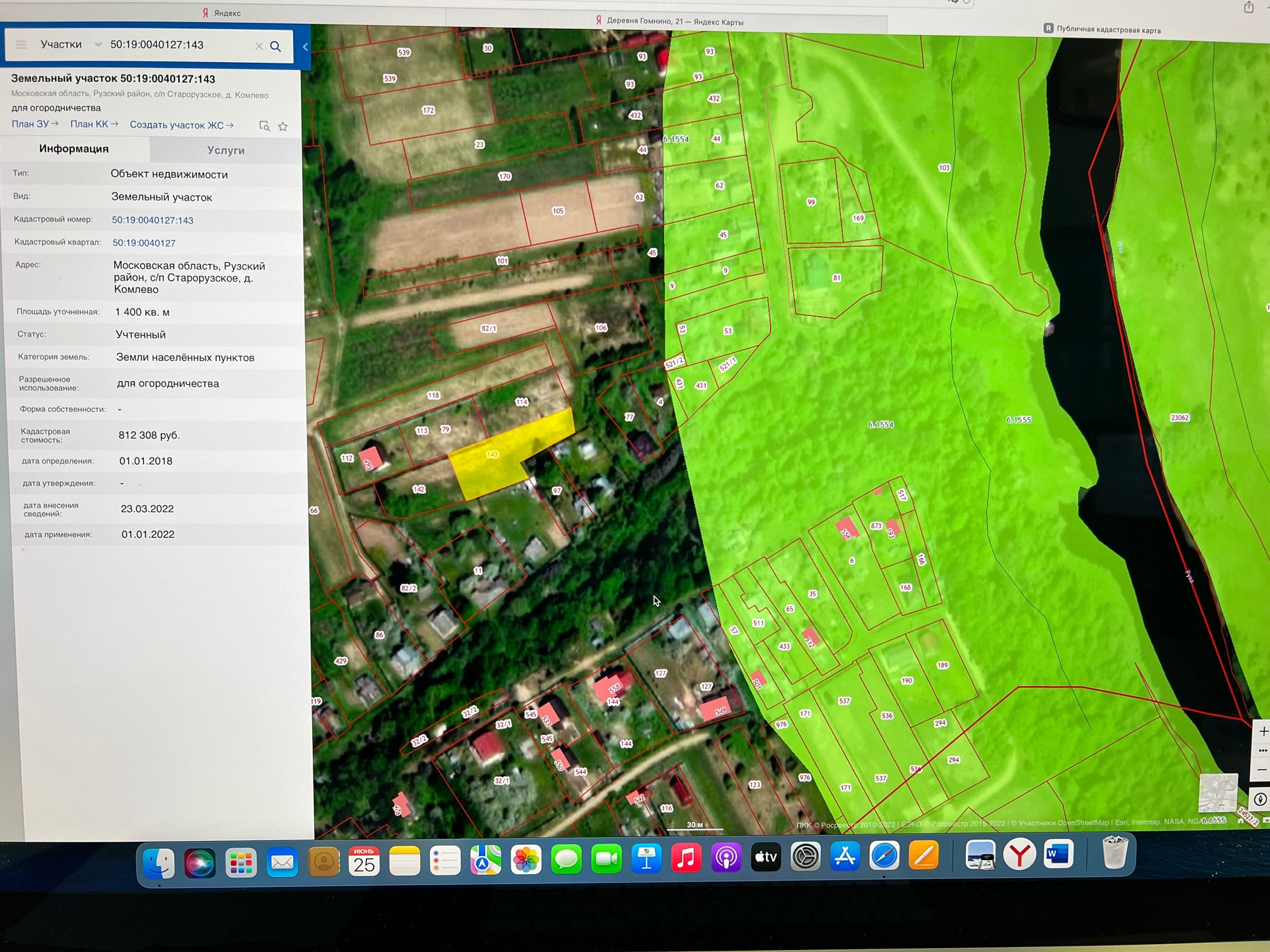Collapse the info panel with blue arrow
The width and height of the screenshot is (1270, 952).
click(305, 47)
